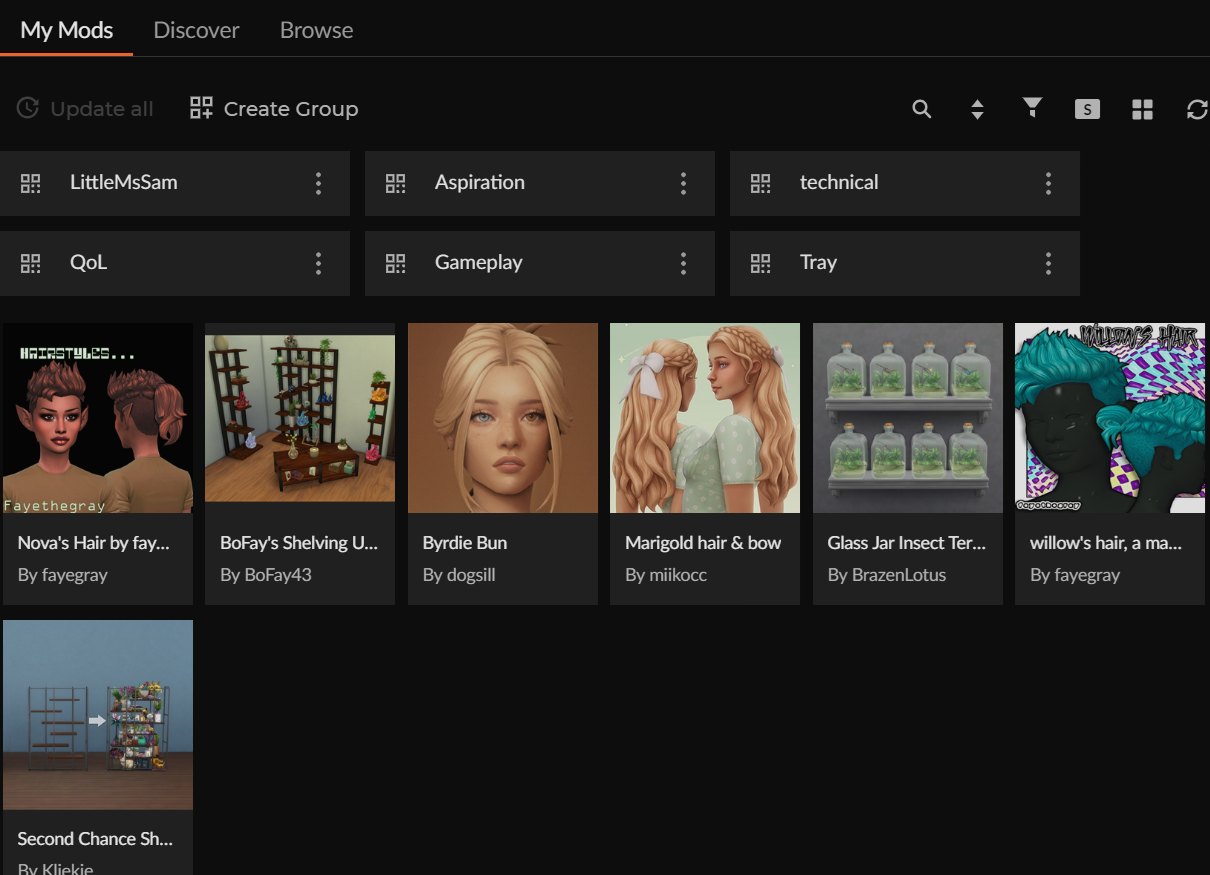
Task: Select Glass Jar Insect Terrarium thumbnail
Action: click(x=907, y=418)
